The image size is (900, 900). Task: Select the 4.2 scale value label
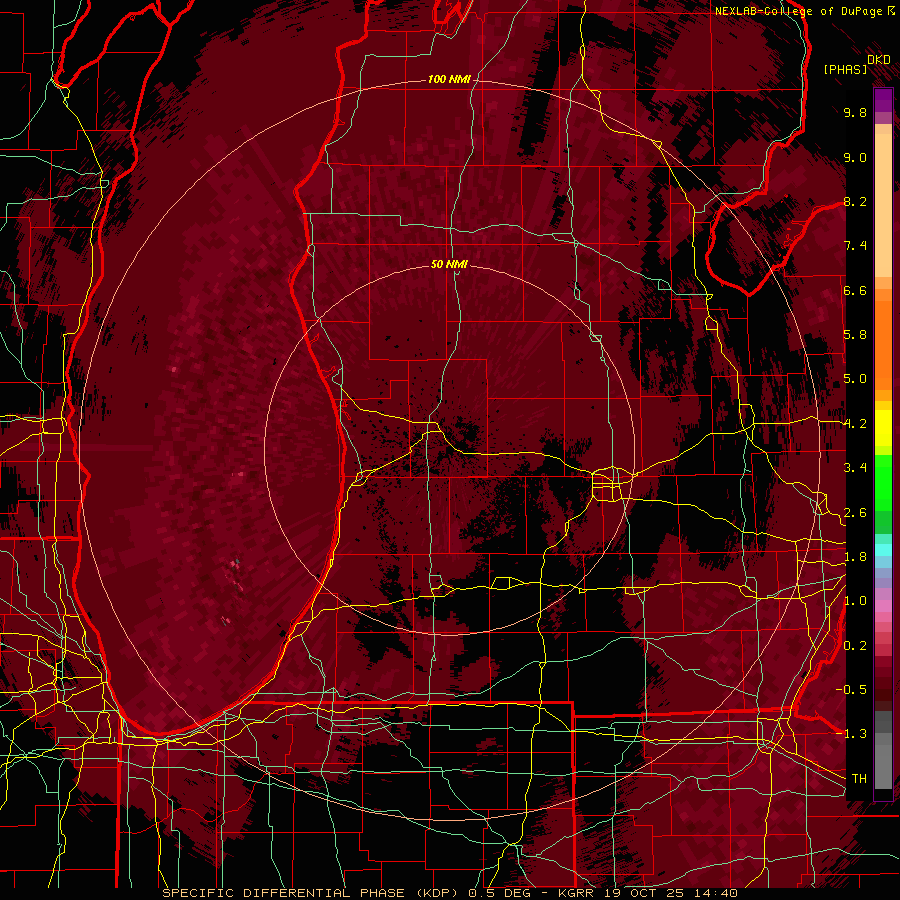point(855,424)
